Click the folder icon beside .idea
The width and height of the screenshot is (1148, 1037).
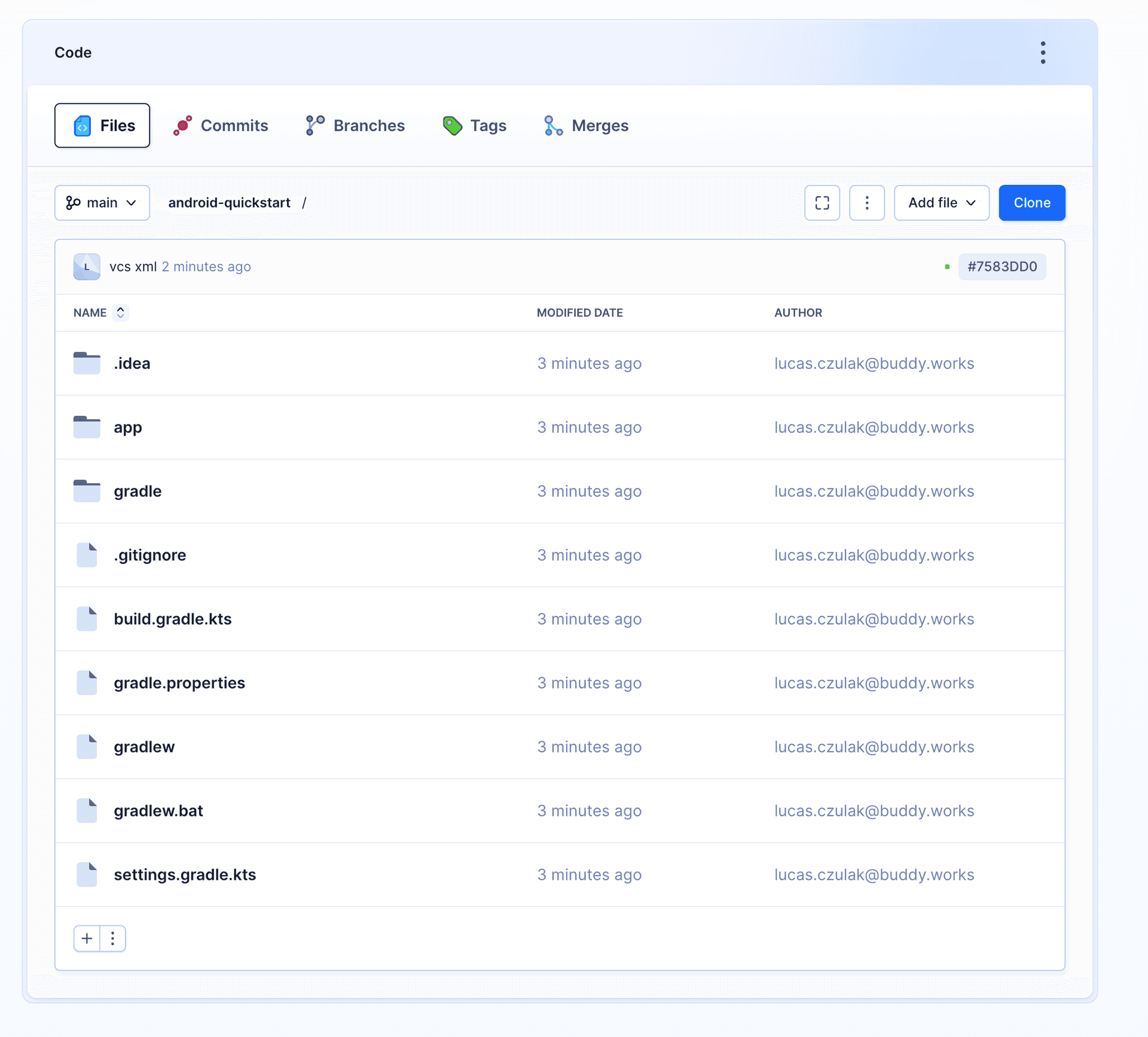(86, 363)
